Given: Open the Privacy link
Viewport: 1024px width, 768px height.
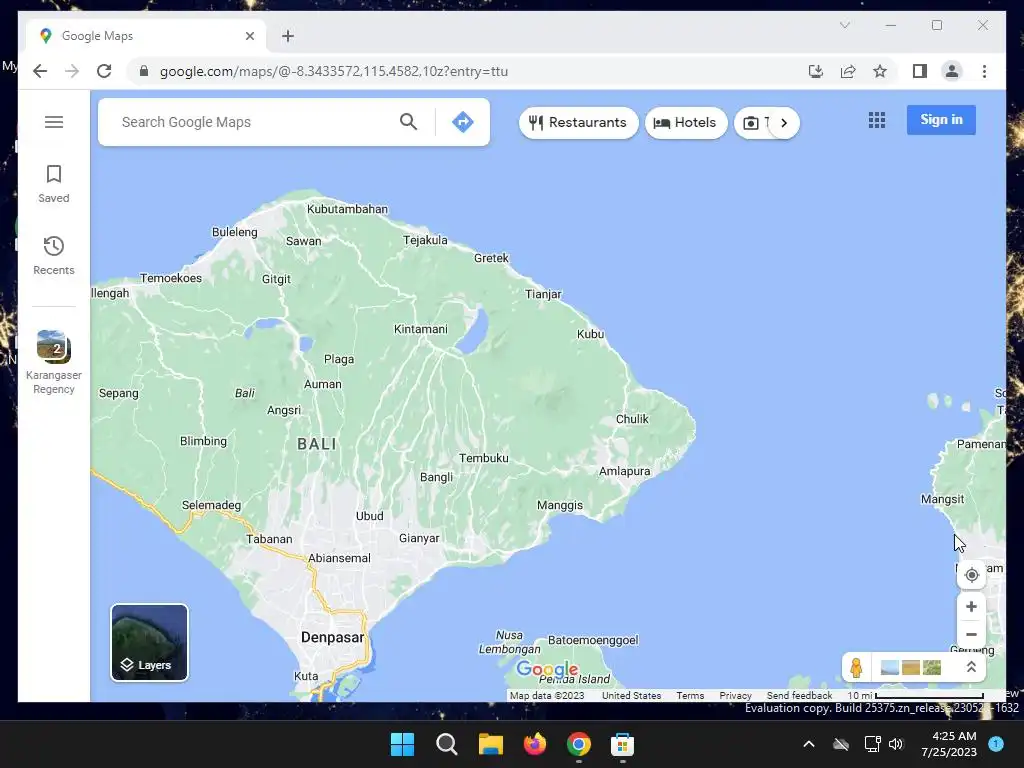Looking at the screenshot, I should (x=735, y=696).
